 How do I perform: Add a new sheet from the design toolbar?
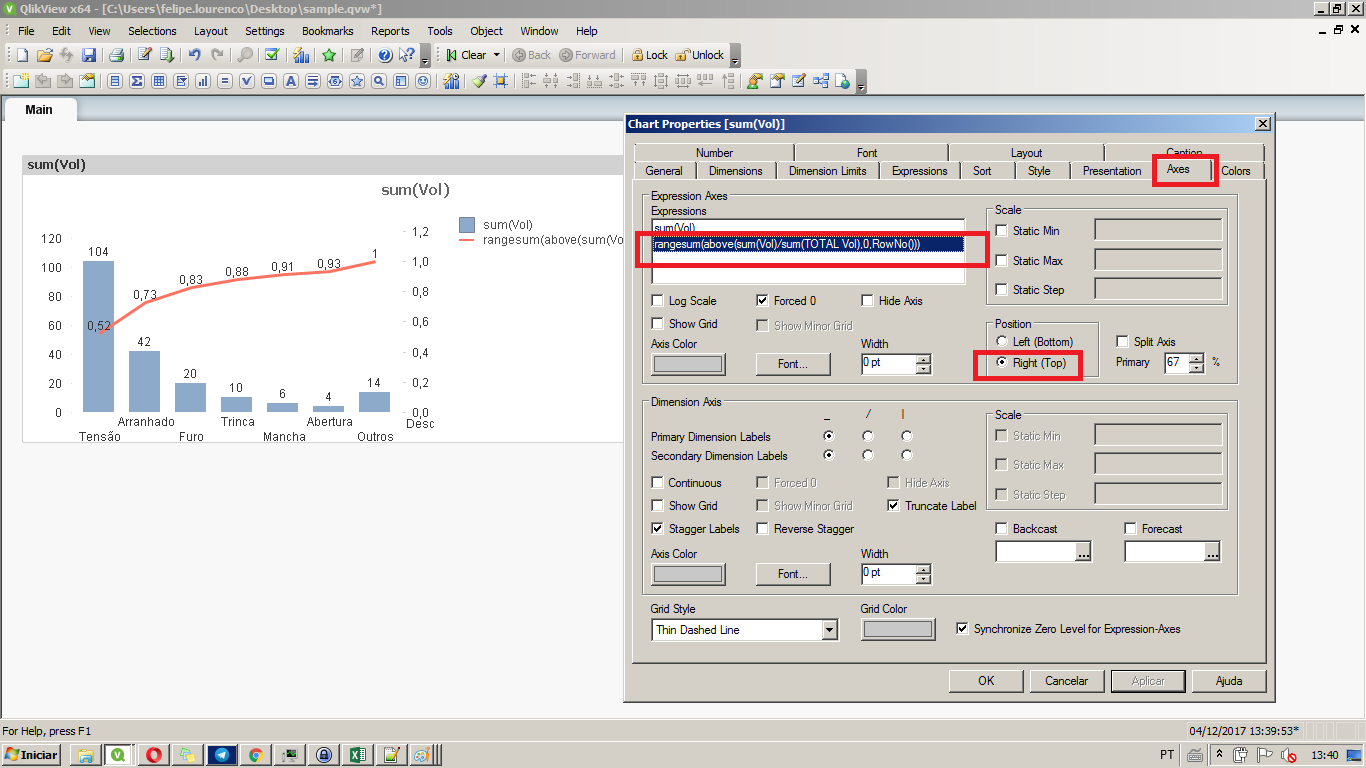tap(22, 81)
